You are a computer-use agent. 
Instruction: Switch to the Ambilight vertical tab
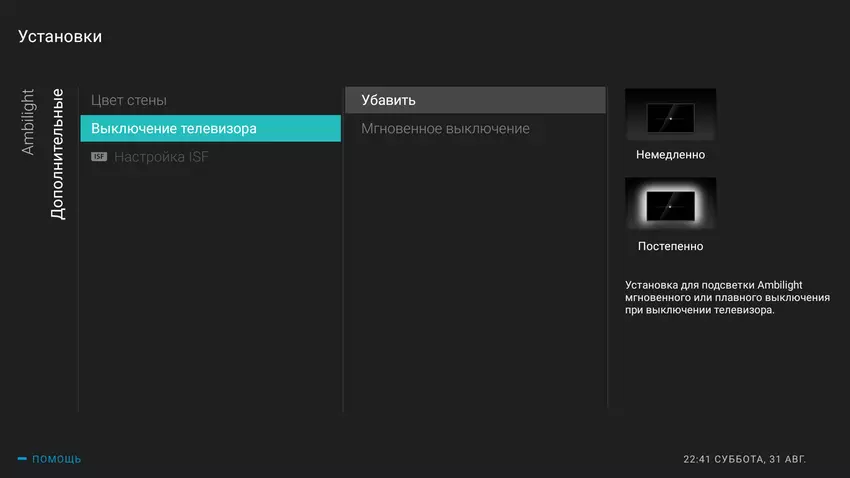28,122
